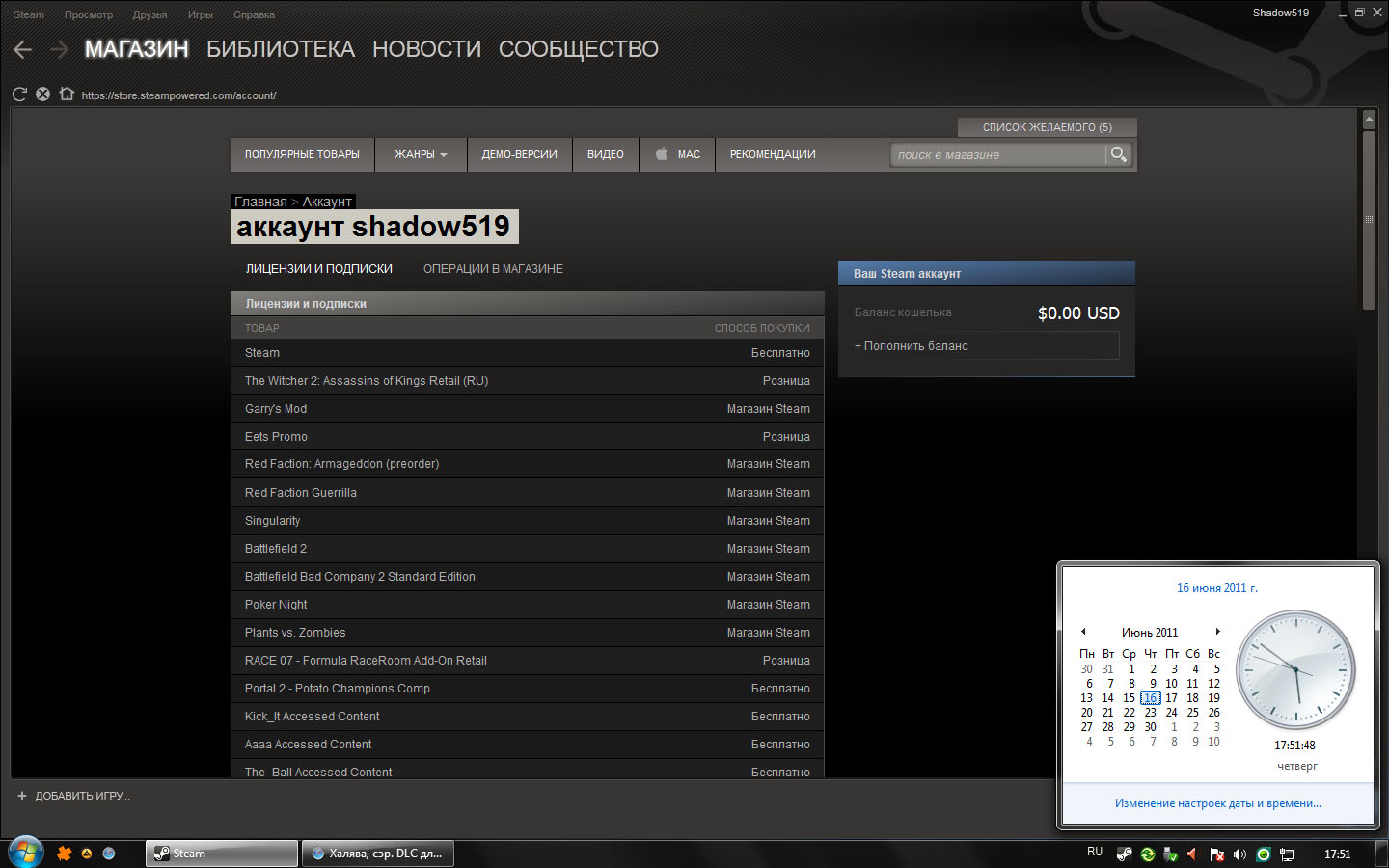Click the taskbar clock 17:51
Image resolution: width=1389 pixels, height=868 pixels.
point(1338,854)
